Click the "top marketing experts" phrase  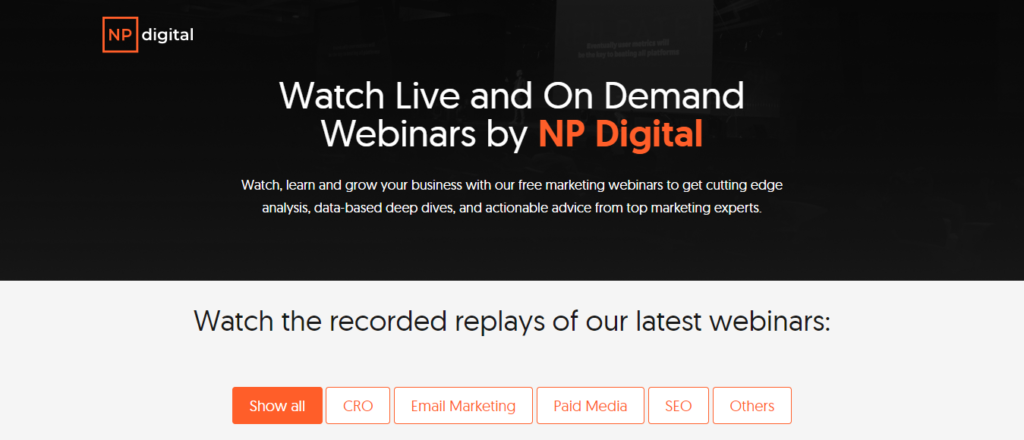(700, 210)
